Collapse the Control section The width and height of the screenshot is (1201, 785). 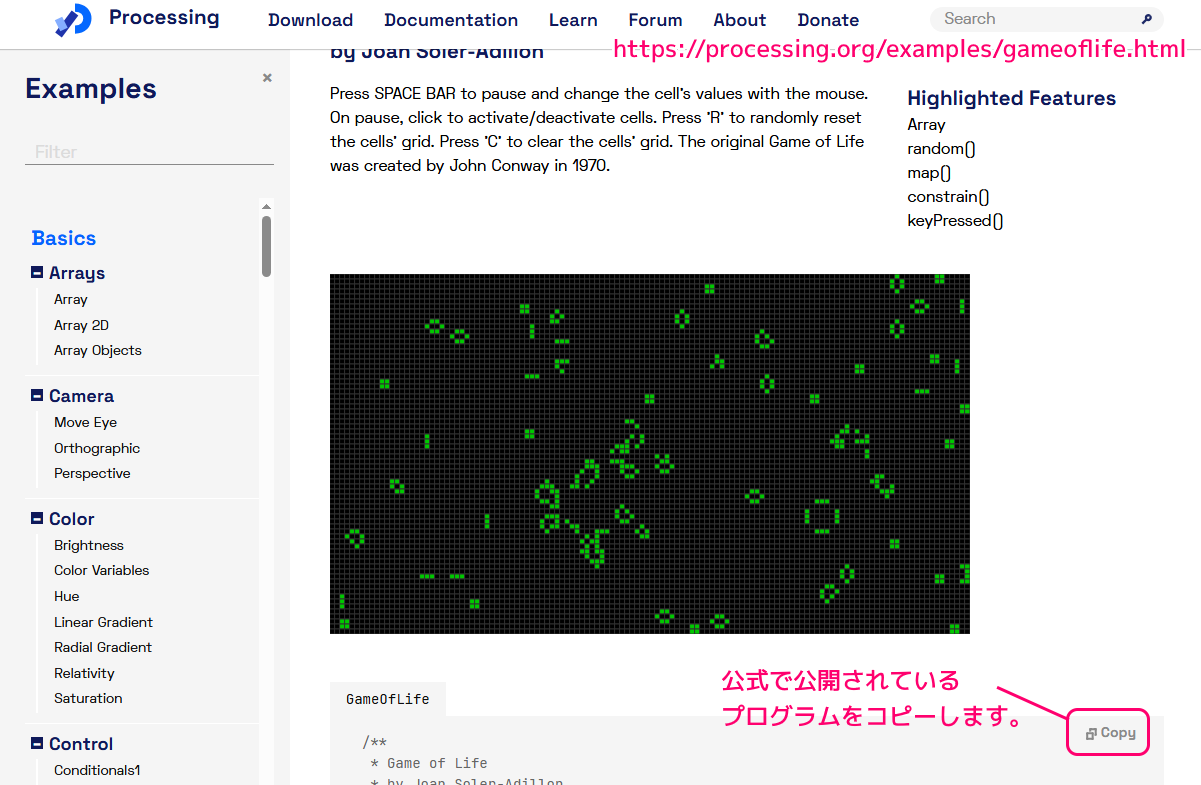[36, 744]
